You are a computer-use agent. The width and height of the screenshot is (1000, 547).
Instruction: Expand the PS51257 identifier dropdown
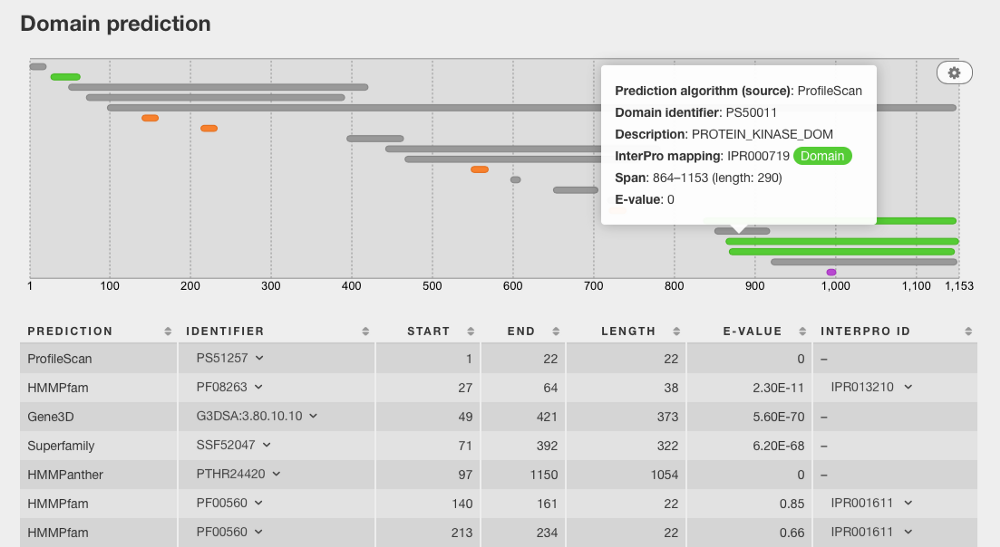tap(259, 358)
